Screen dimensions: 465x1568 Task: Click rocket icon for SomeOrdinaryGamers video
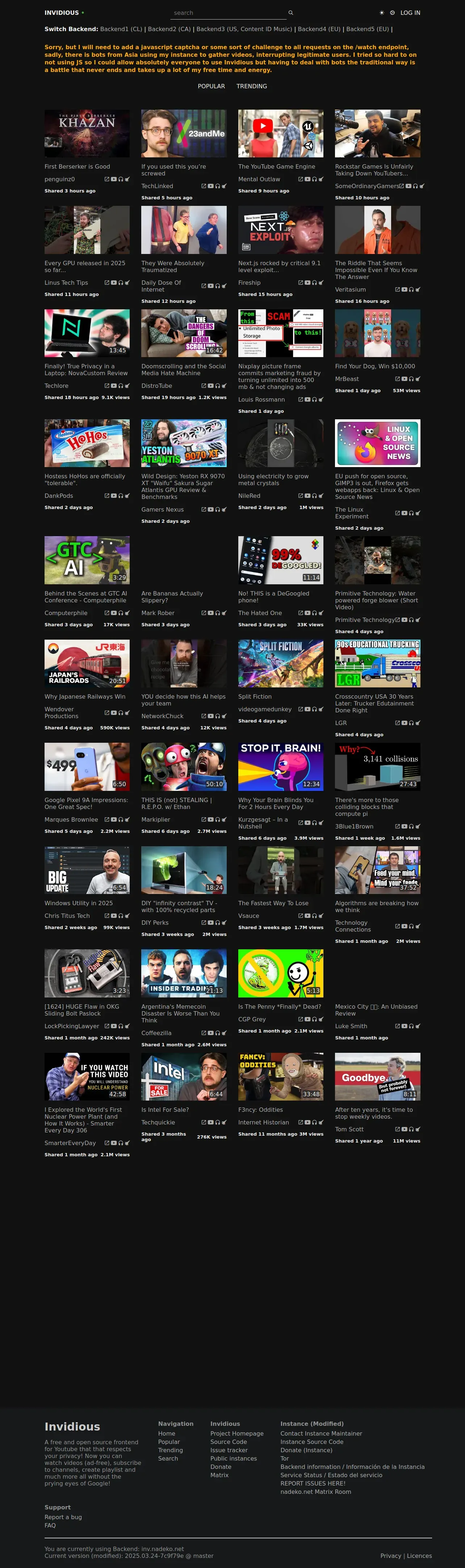tap(422, 186)
